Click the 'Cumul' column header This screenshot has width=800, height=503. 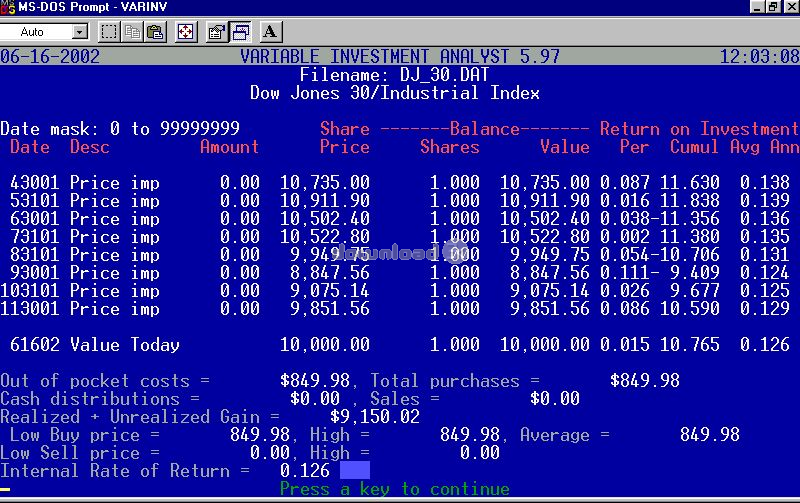coord(694,147)
